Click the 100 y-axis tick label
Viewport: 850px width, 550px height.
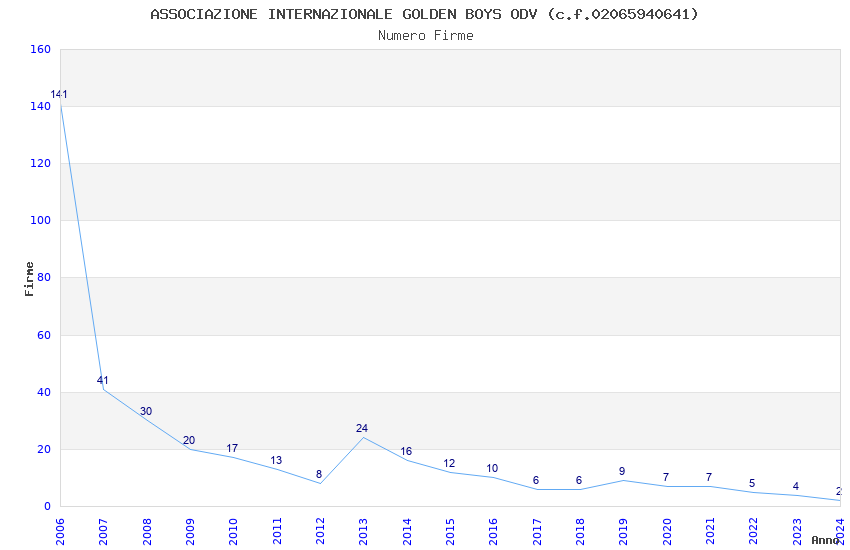point(40,220)
